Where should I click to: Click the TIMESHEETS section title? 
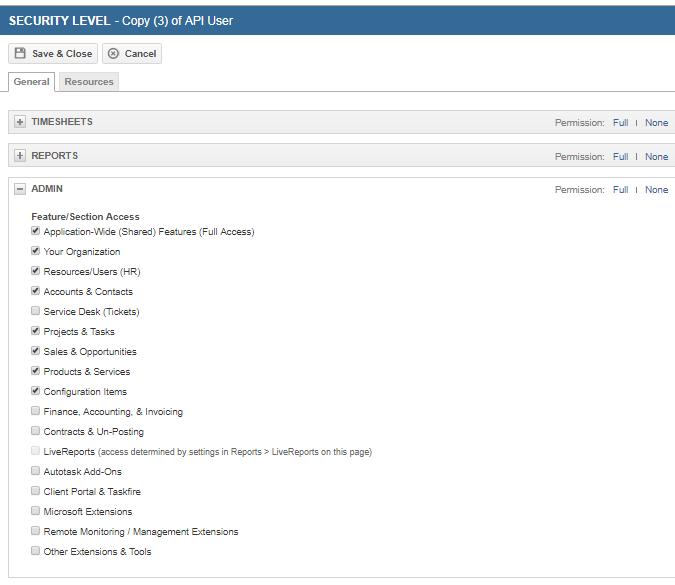(62, 122)
